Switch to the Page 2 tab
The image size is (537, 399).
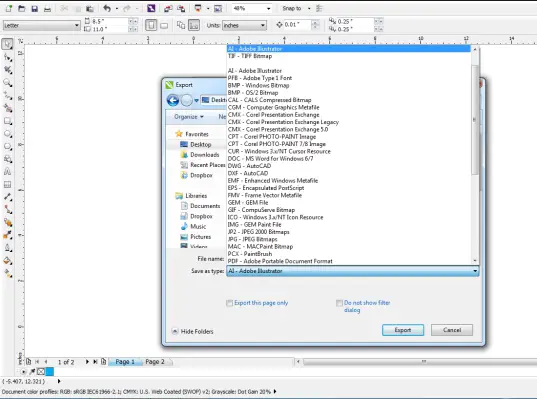[155, 362]
